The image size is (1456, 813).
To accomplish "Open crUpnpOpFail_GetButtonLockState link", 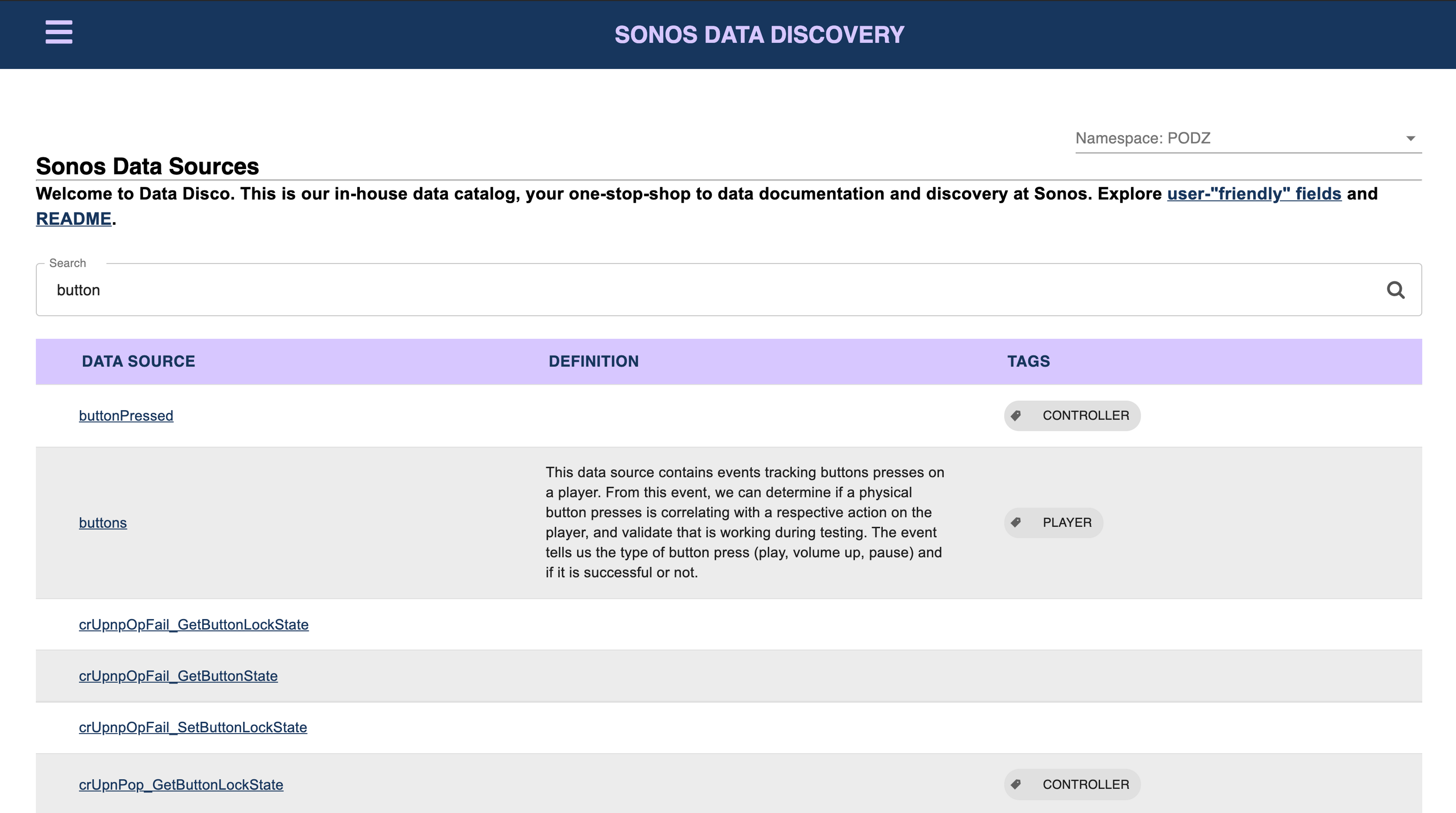I will coord(193,625).
